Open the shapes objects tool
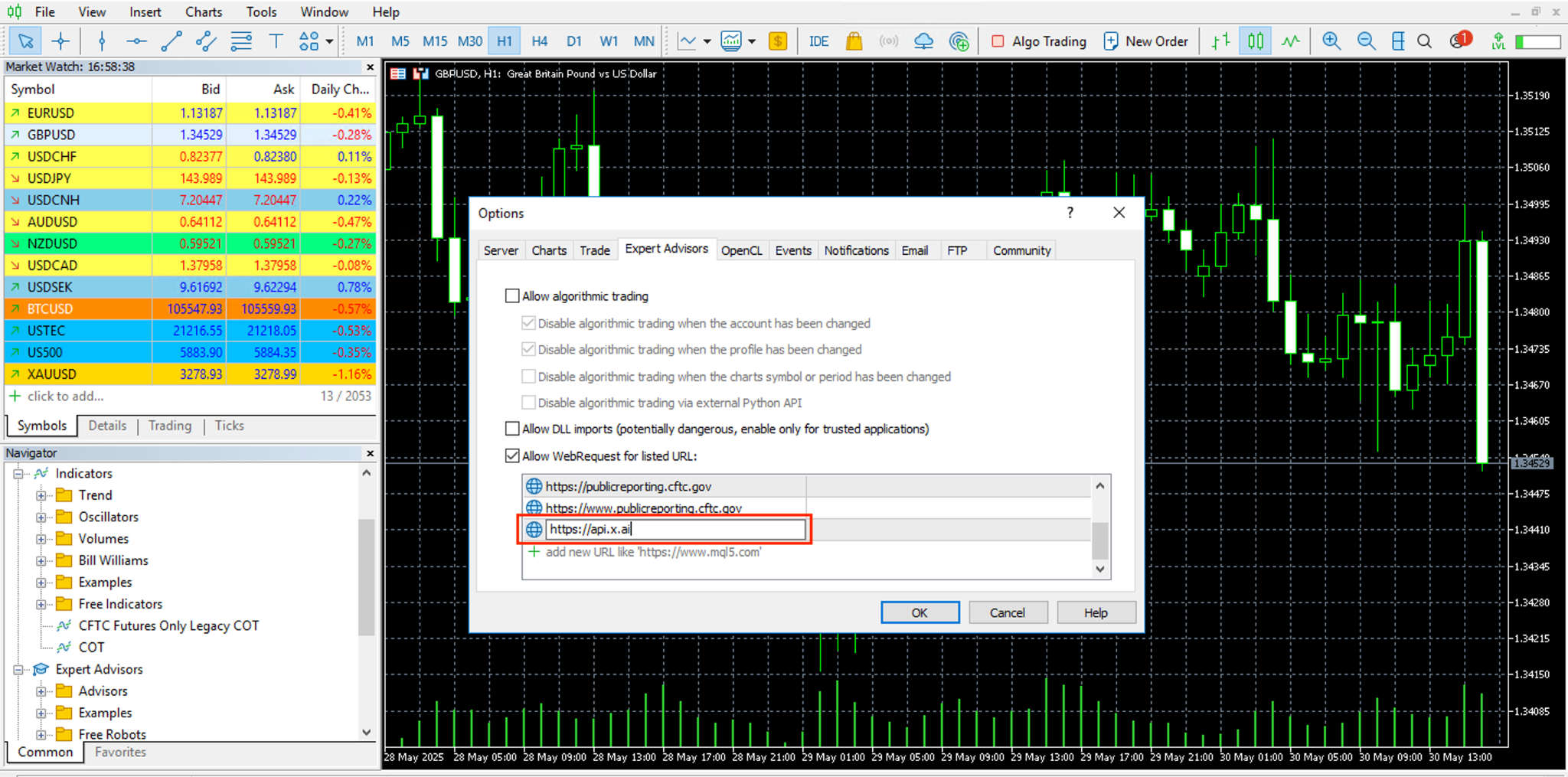Viewport: 1568px width, 777px height. coord(309,41)
